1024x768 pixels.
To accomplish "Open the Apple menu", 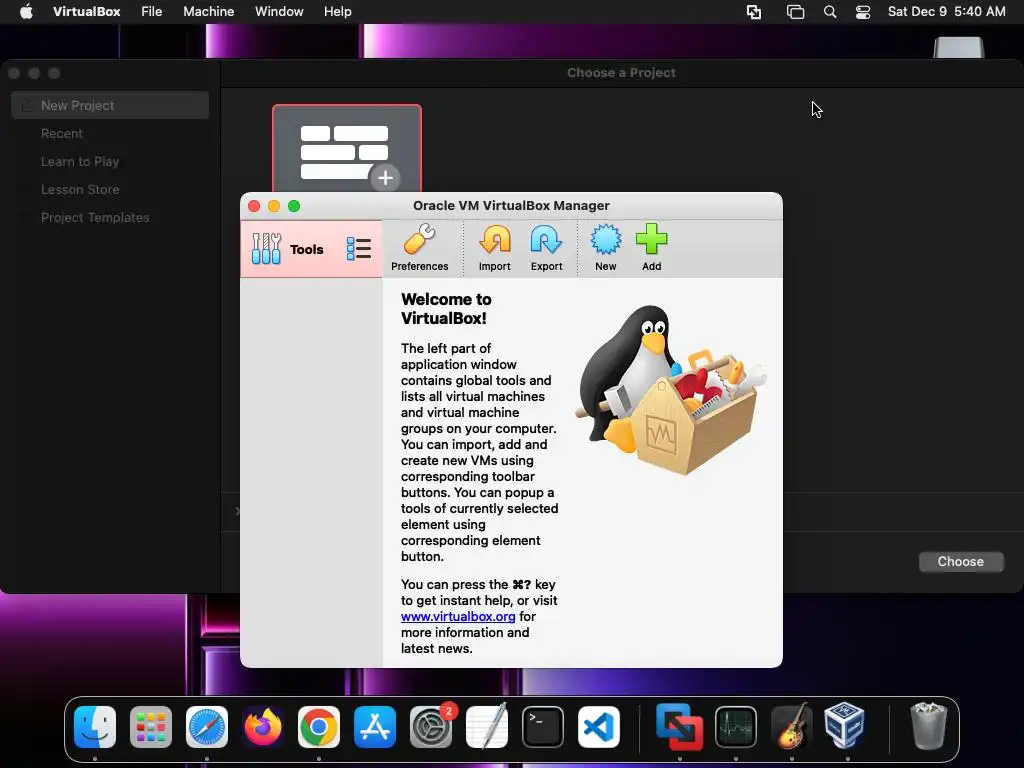I will pyautogui.click(x=26, y=12).
